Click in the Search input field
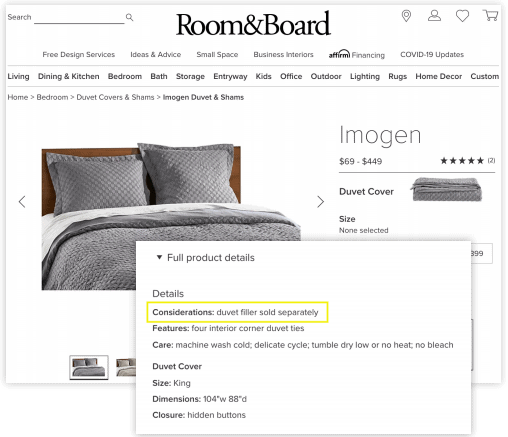 (79, 17)
